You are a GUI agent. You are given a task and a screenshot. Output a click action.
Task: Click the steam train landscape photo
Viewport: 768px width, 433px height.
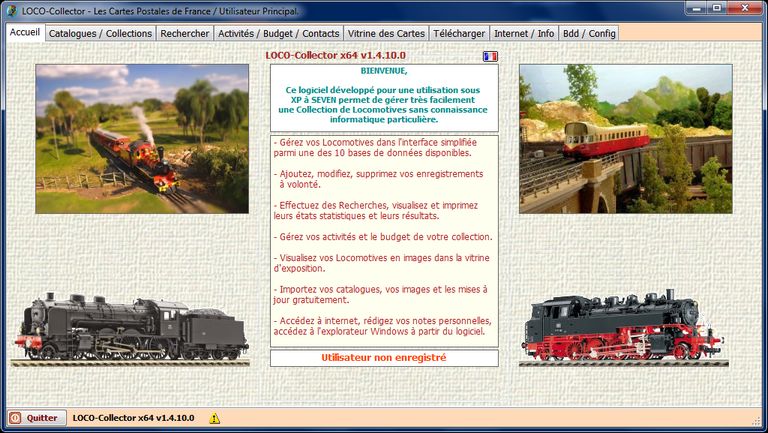click(x=142, y=139)
